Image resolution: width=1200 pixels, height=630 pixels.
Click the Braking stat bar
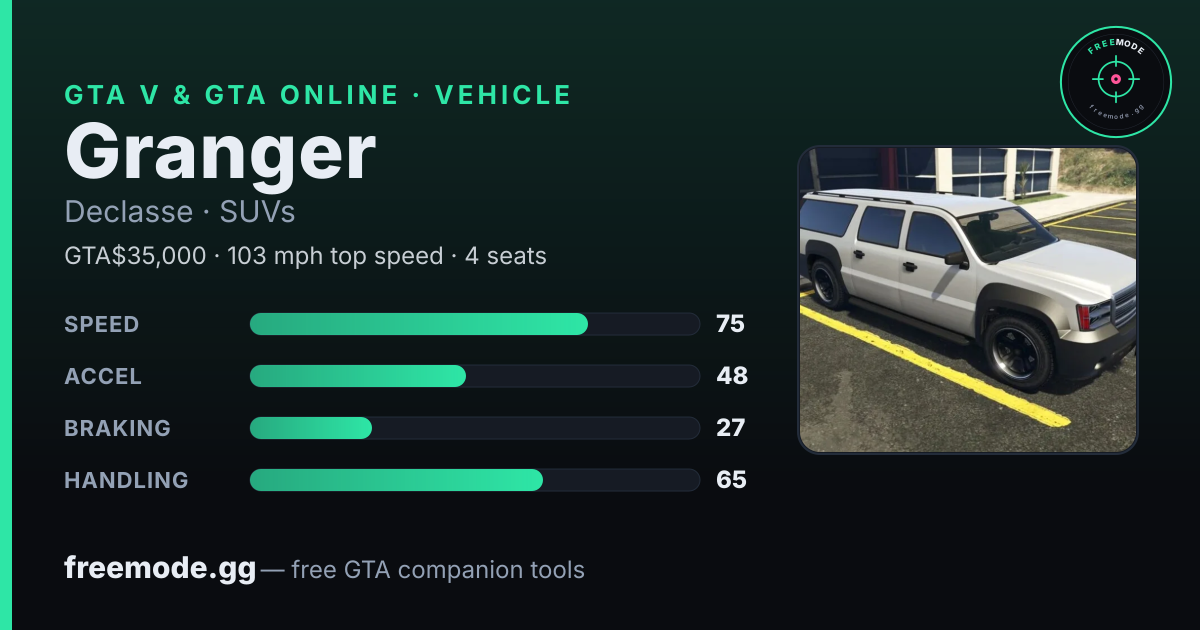point(474,428)
